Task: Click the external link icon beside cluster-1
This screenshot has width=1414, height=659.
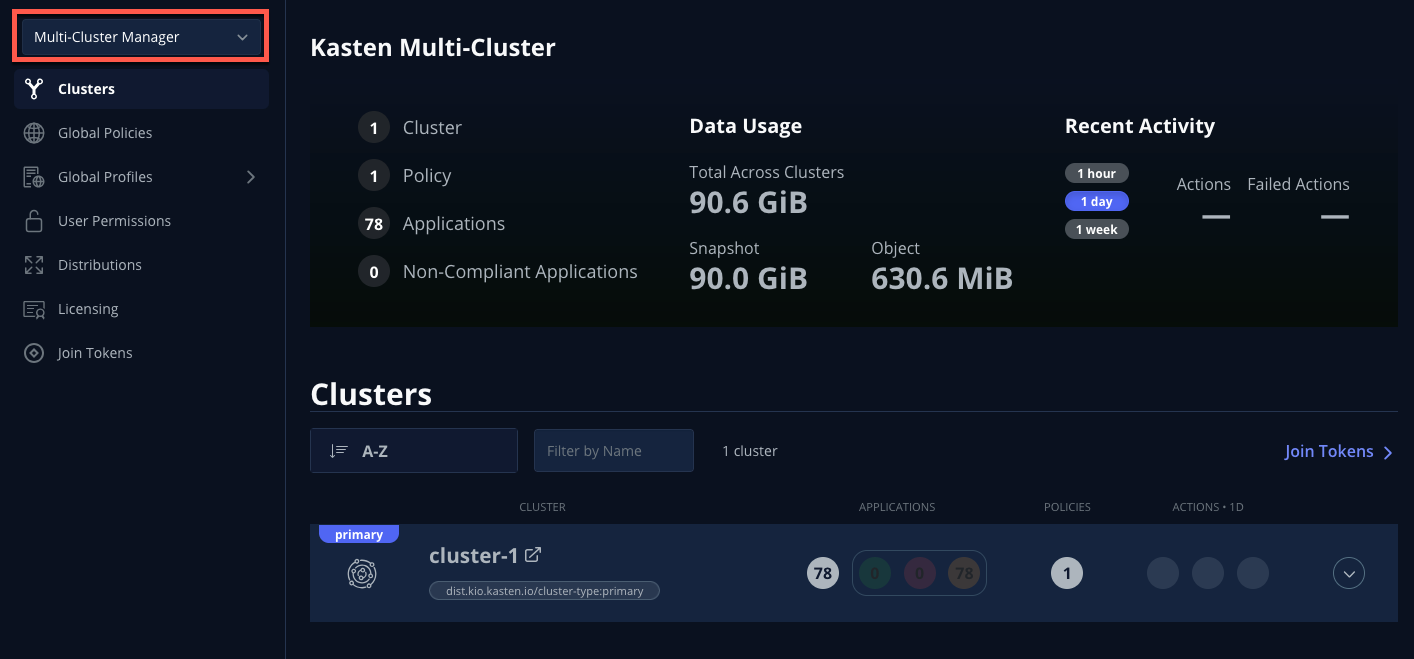Action: point(533,554)
